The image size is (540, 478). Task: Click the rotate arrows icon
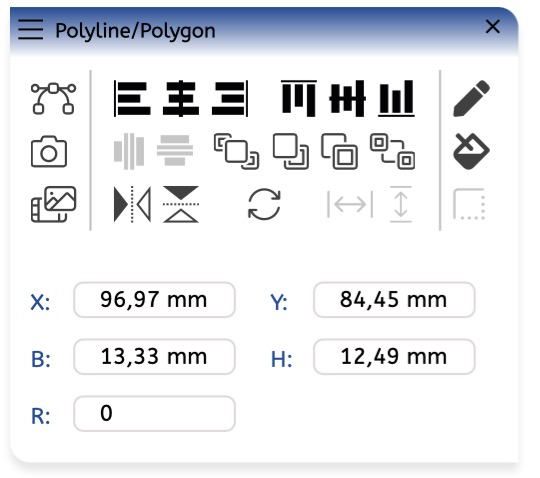[264, 204]
